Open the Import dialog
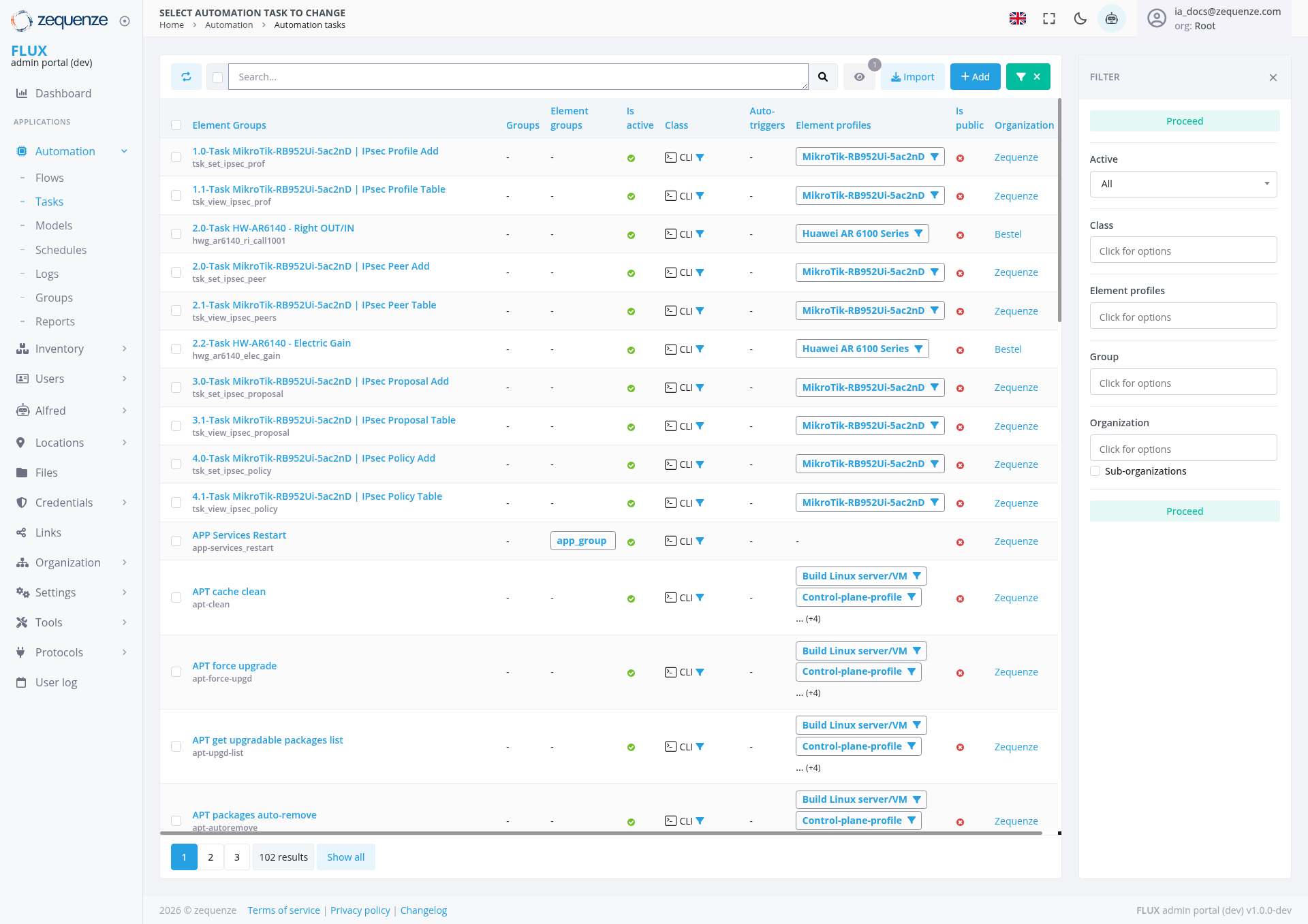This screenshot has height=924, width=1308. (x=913, y=76)
